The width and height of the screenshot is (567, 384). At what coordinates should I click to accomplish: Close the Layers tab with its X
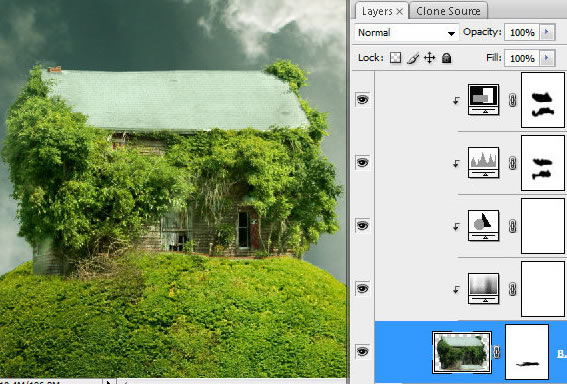[x=400, y=12]
